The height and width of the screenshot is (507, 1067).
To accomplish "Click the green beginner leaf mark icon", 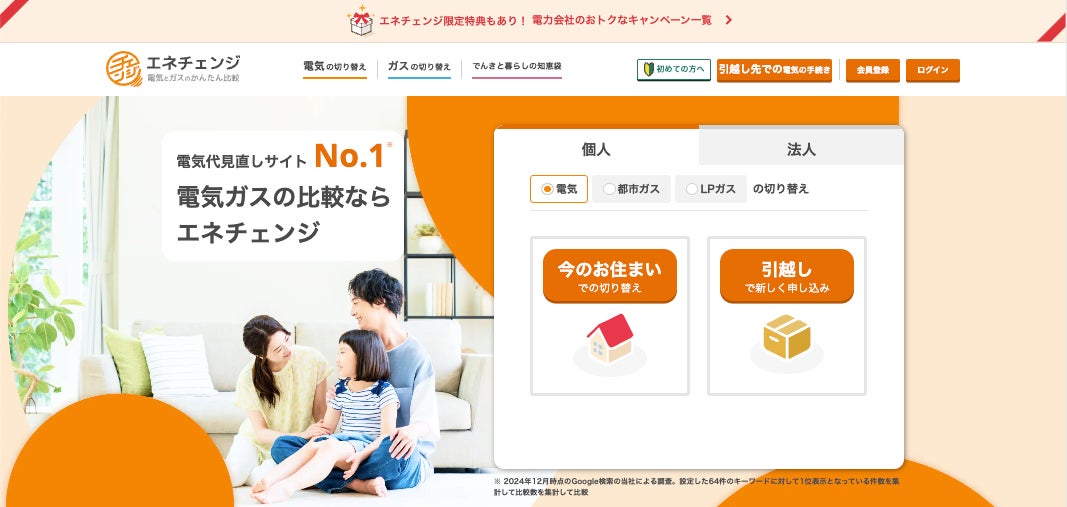I will tap(649, 69).
